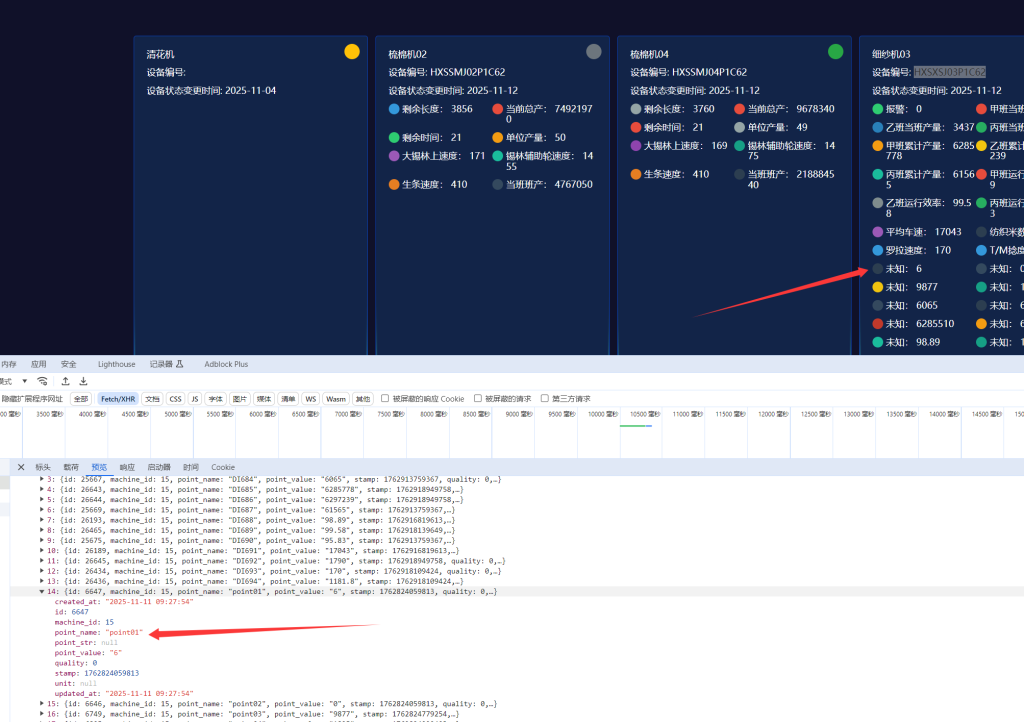
Task: Select the 全部 request type filter
Action: (81, 398)
